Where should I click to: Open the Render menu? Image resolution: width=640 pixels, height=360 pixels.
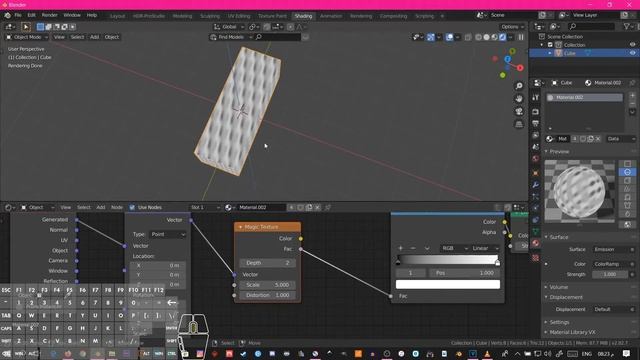coord(49,15)
